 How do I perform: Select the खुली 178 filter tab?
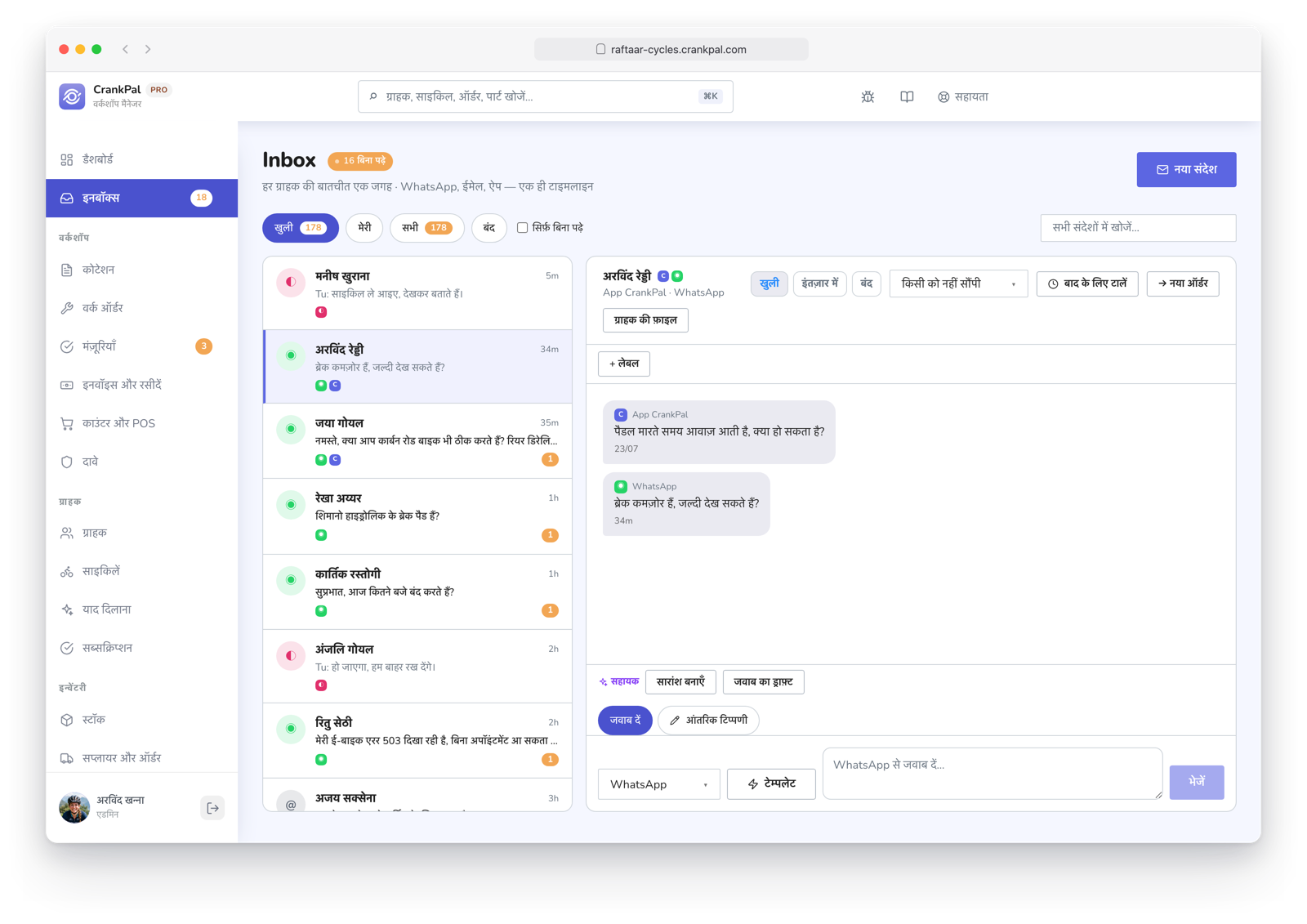pos(300,228)
